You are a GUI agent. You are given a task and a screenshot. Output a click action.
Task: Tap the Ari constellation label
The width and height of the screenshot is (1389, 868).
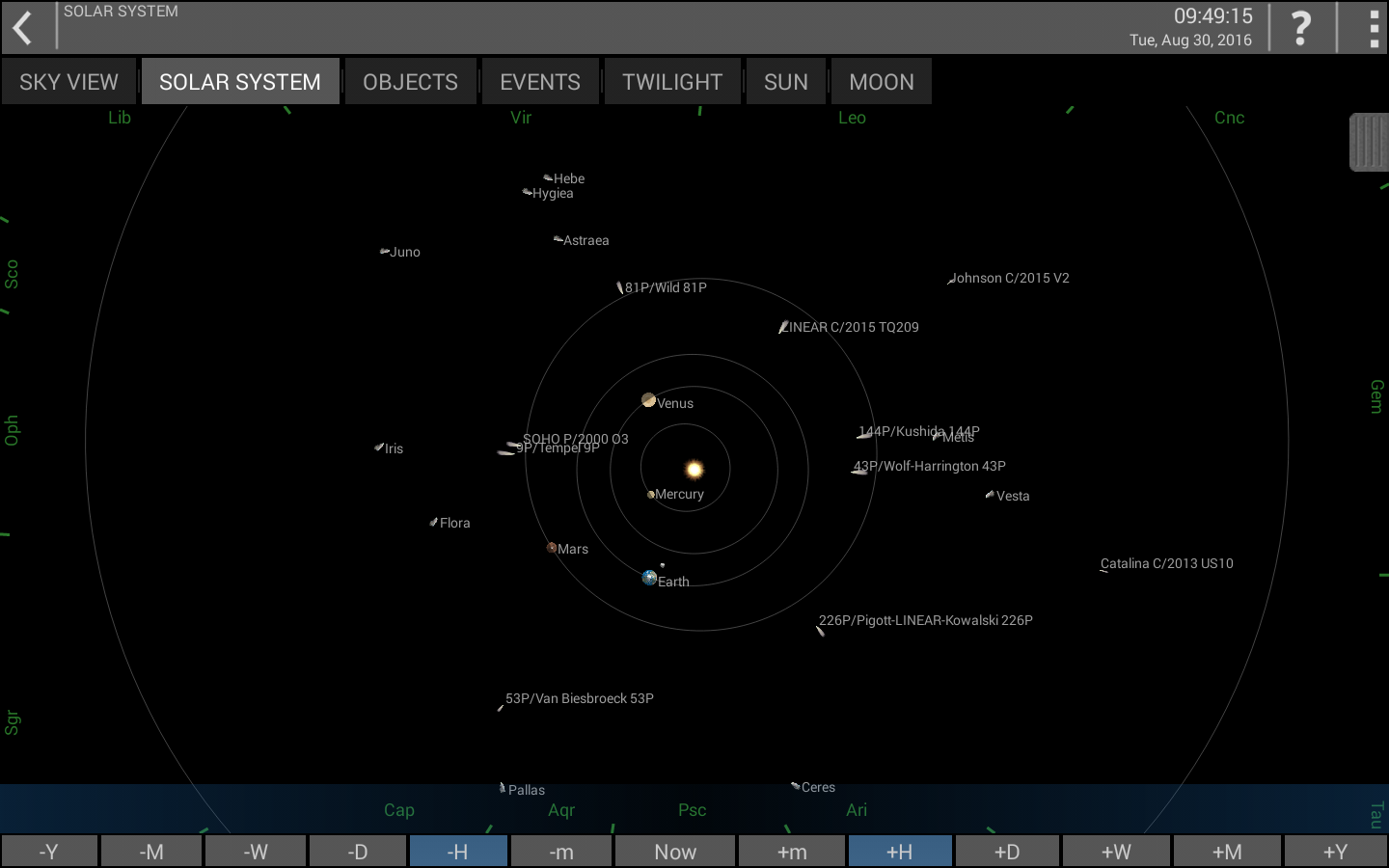857,810
